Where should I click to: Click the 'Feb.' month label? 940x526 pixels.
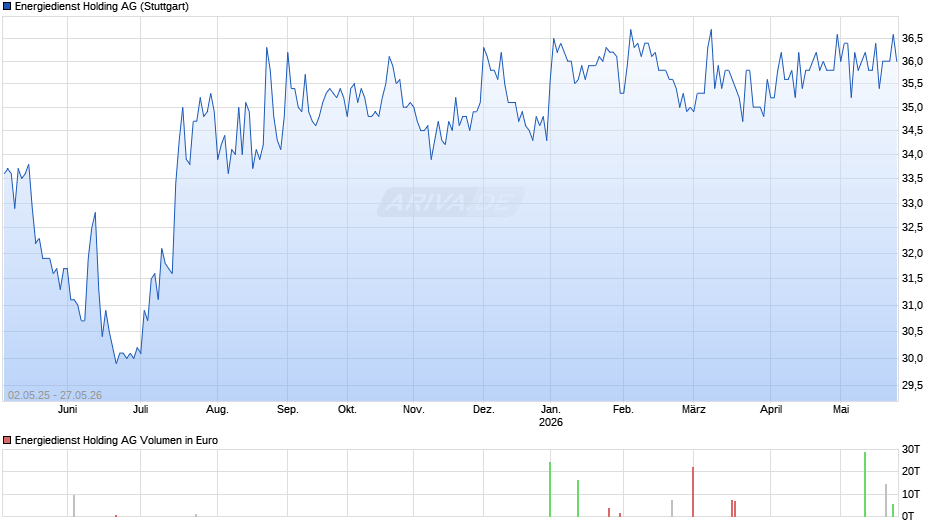(x=623, y=410)
